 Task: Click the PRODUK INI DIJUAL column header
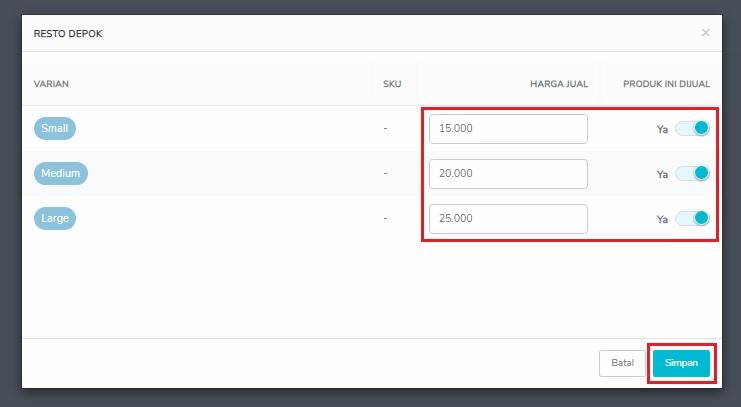pos(666,84)
